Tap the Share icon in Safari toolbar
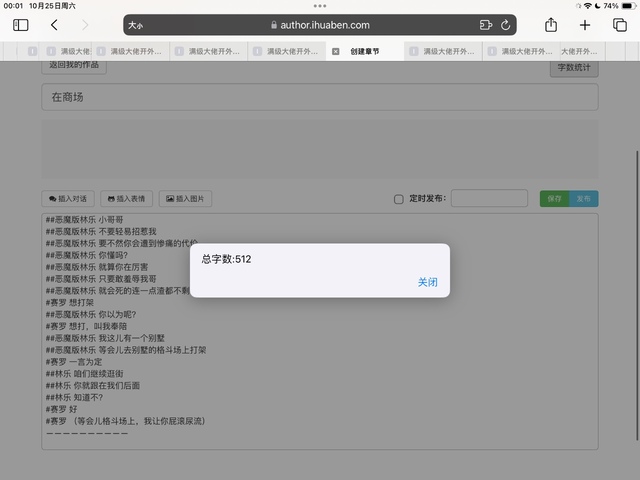 (550, 25)
